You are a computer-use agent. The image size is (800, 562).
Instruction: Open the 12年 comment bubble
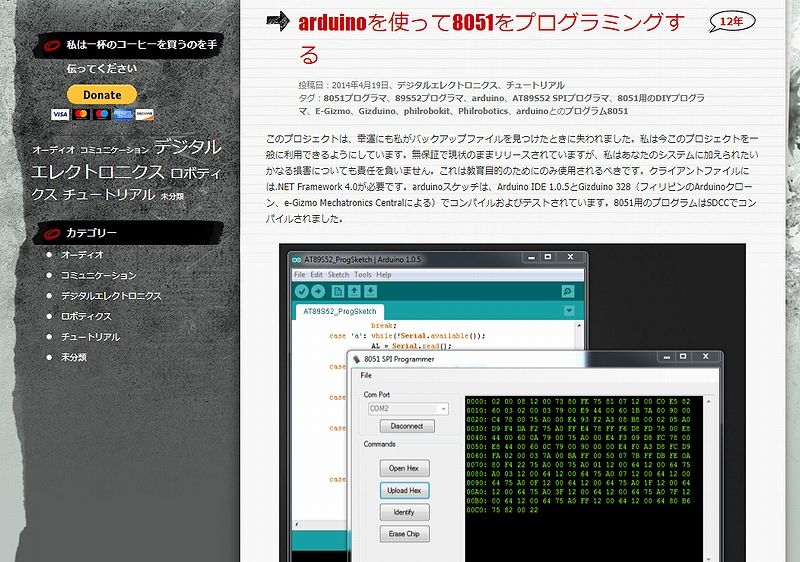(x=732, y=21)
